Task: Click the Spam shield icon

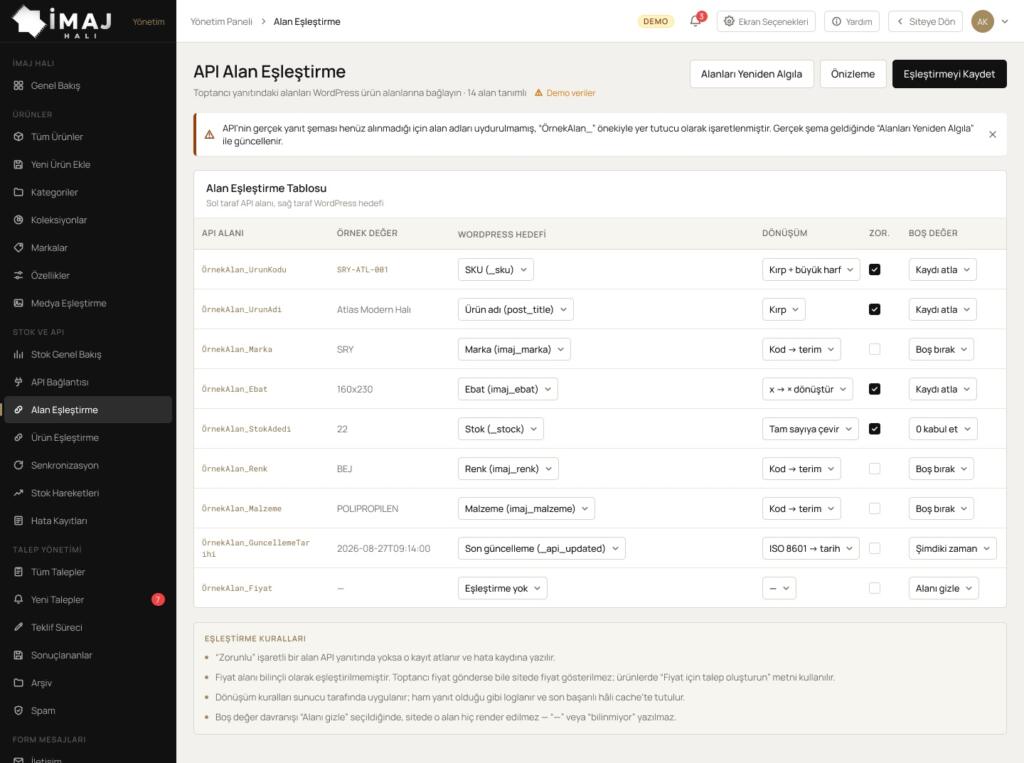Action: 18,711
